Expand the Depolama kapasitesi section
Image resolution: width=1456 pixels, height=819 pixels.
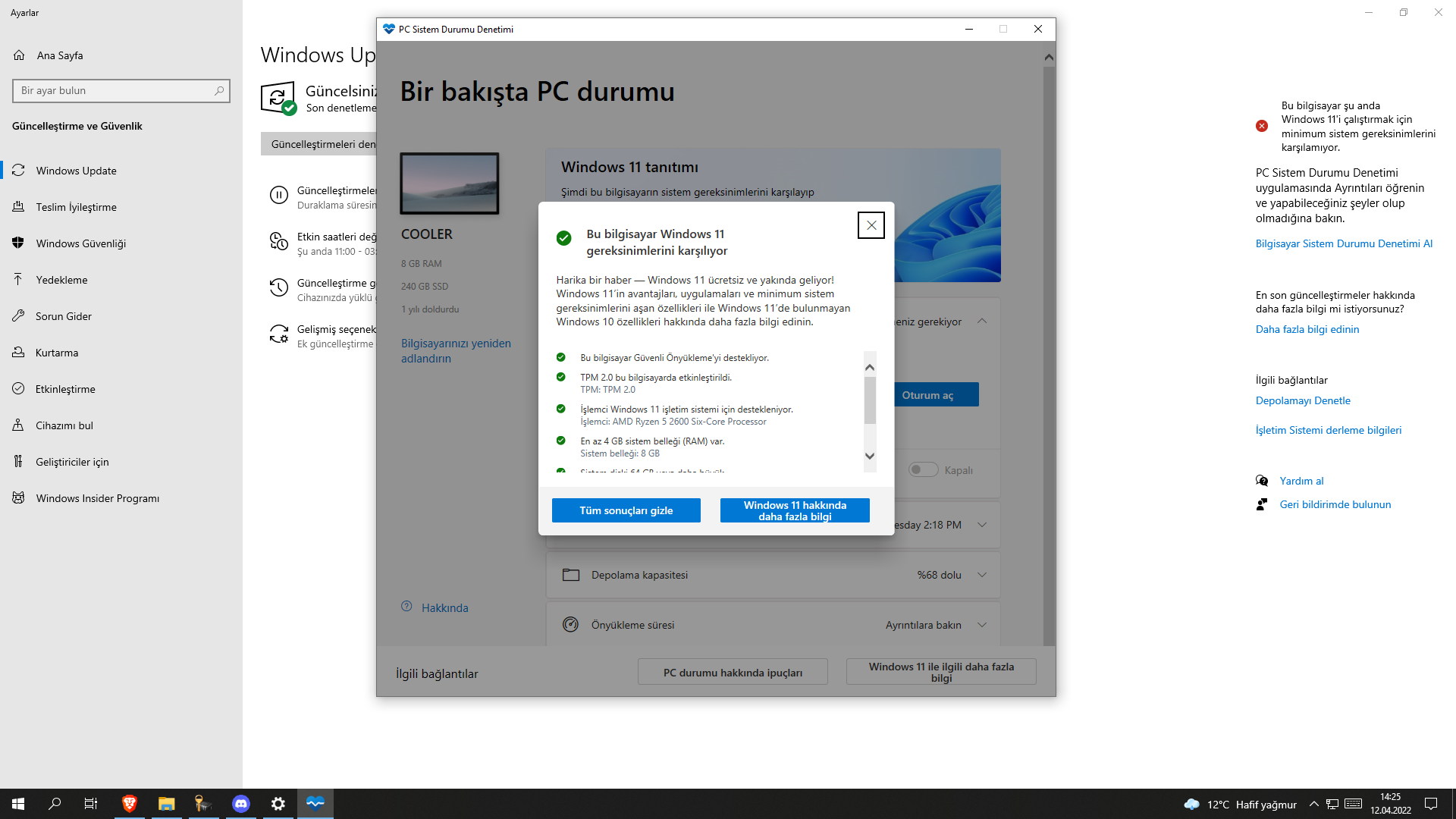click(x=982, y=575)
